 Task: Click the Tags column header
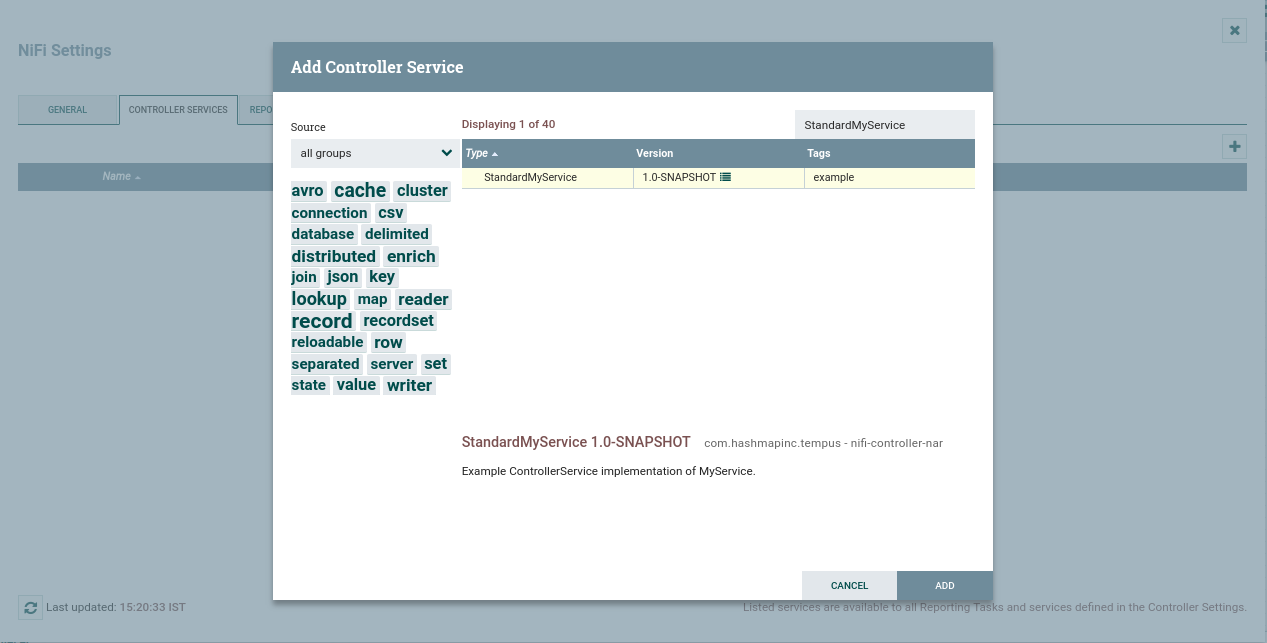(889, 153)
